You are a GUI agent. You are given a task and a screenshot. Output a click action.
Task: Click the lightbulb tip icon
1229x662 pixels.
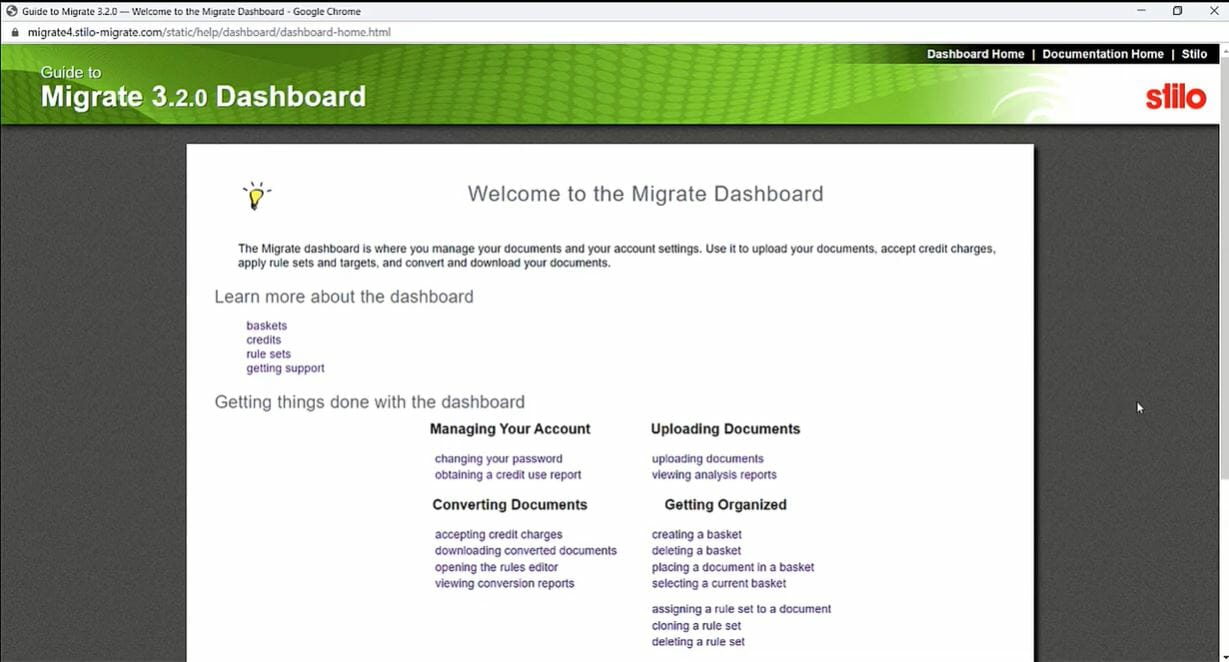256,195
